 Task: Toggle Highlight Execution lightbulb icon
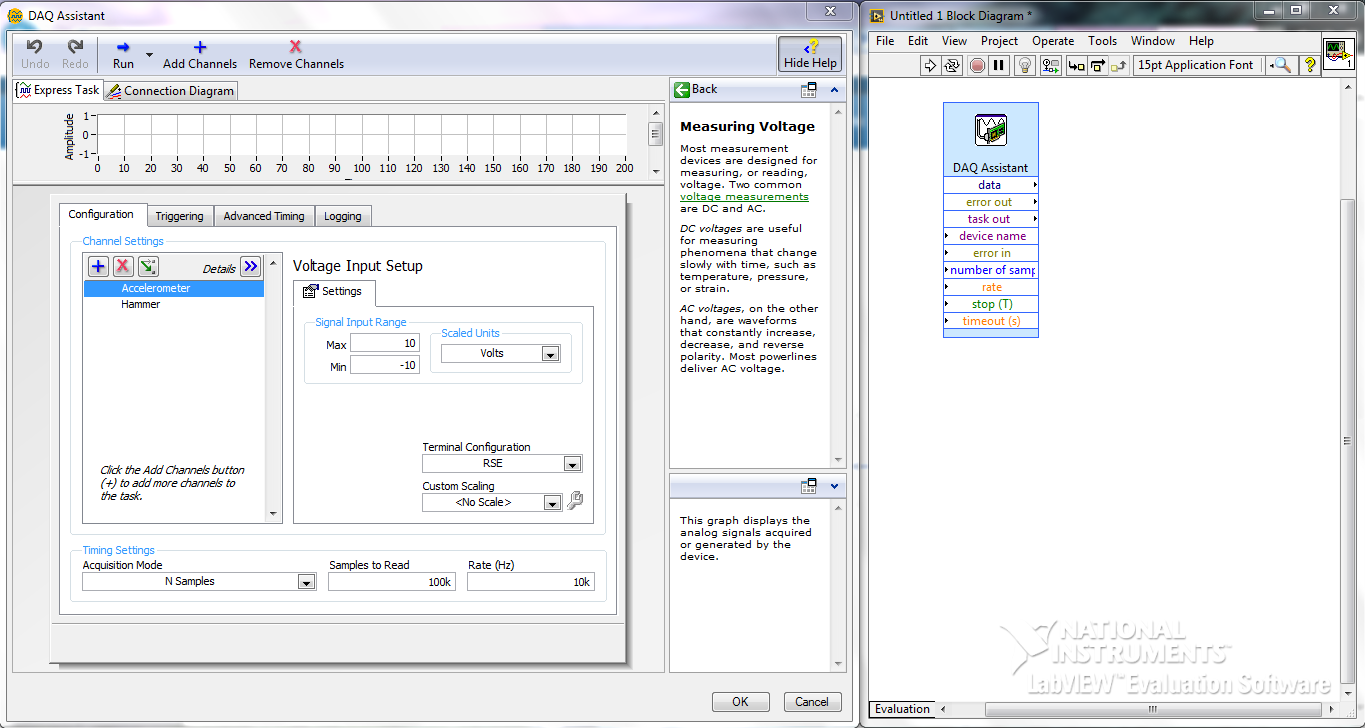1025,65
